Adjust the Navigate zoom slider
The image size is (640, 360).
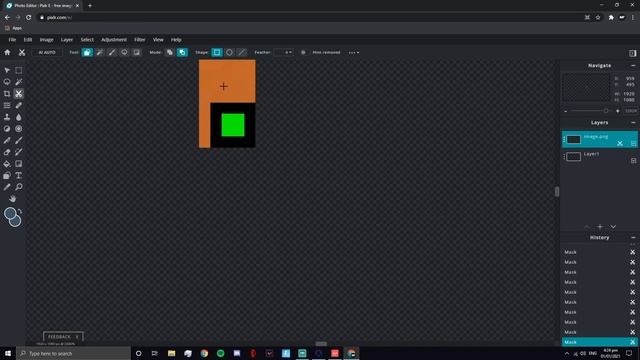coord(591,111)
